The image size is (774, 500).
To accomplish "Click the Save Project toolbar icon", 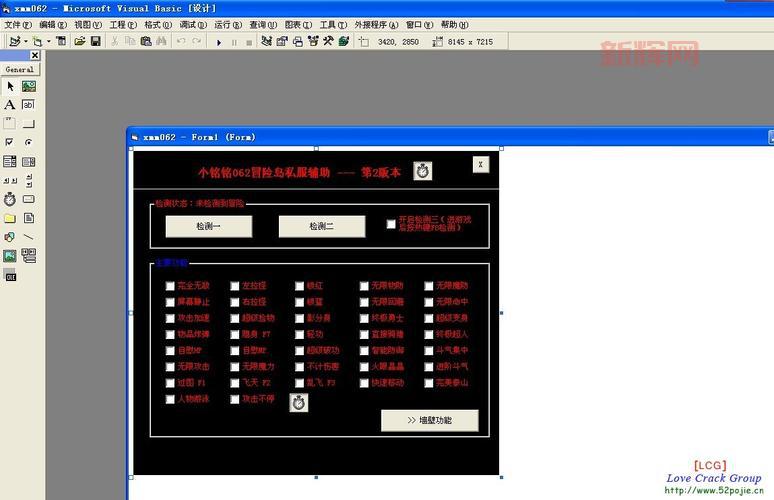I will coord(96,41).
